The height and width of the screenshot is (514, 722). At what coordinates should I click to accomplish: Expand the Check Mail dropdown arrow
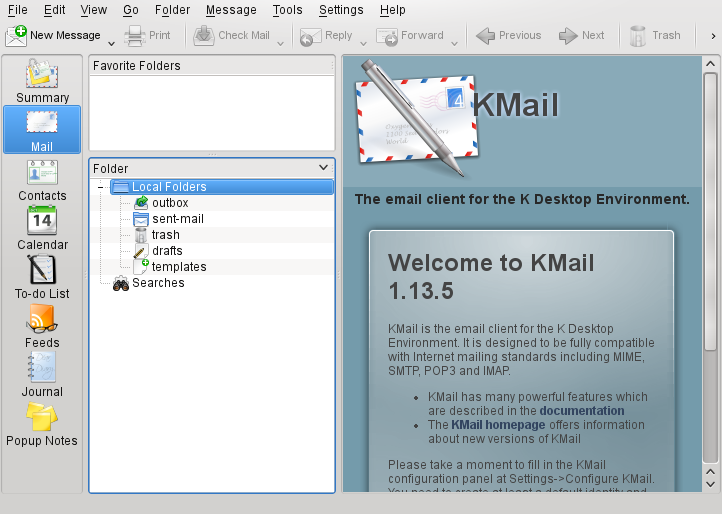click(x=280, y=43)
